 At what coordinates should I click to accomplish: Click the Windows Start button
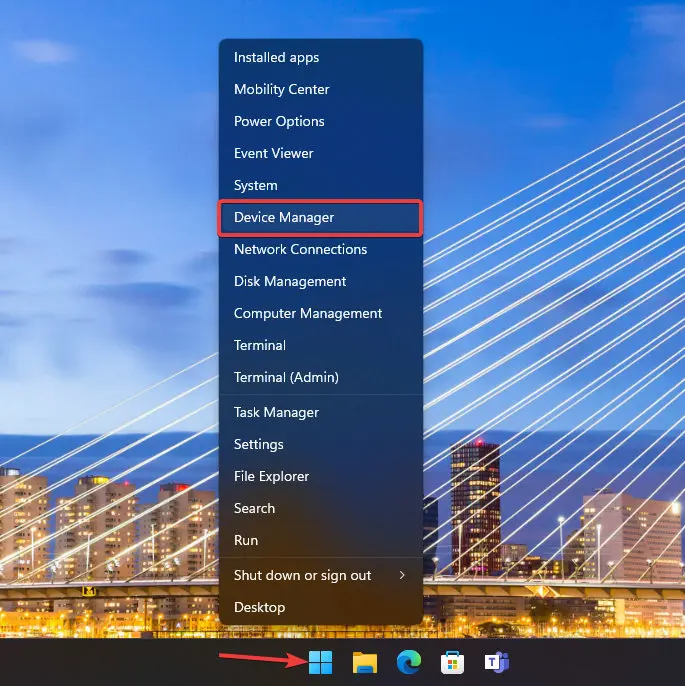[320, 662]
